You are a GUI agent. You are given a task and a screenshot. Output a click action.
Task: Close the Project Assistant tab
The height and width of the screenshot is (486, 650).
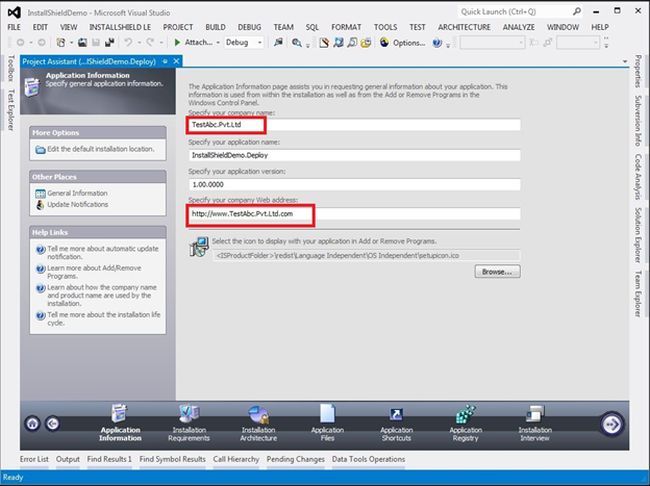click(176, 61)
